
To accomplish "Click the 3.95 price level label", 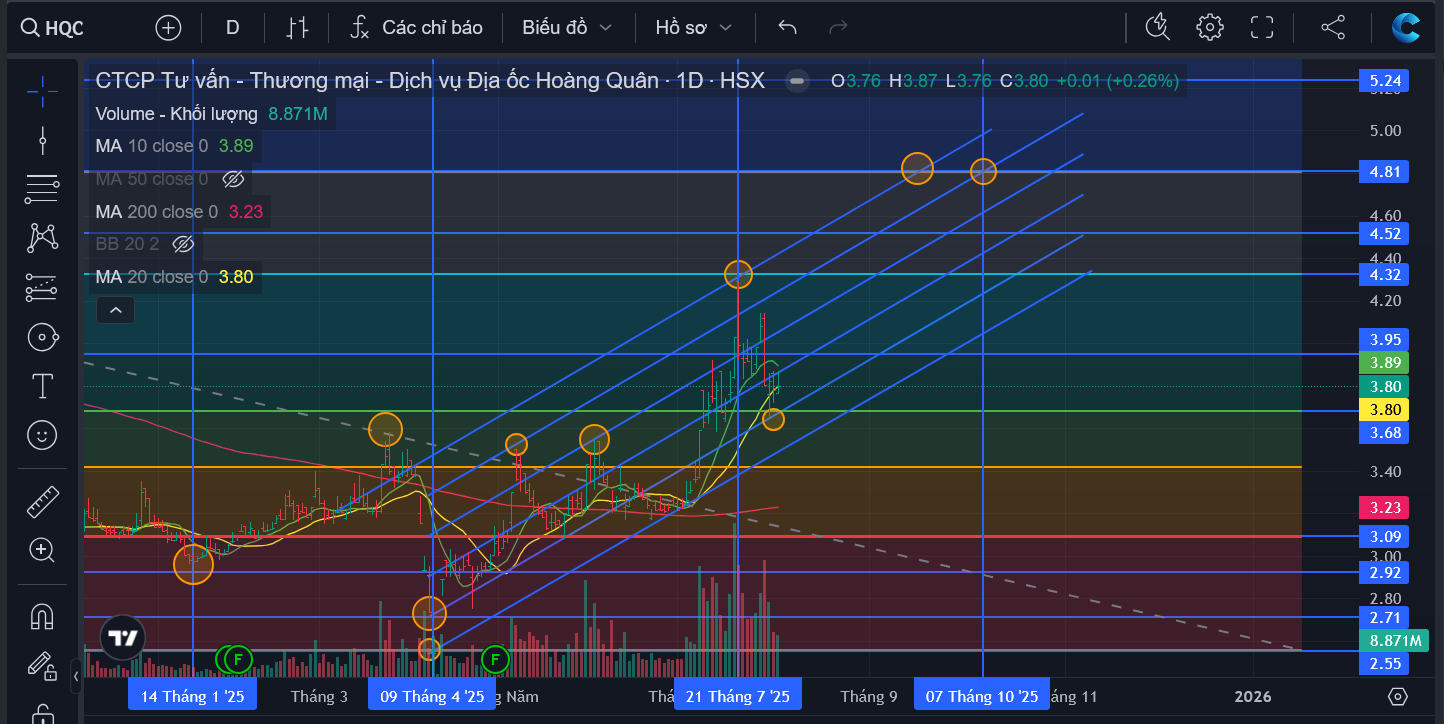I will (x=1384, y=339).
